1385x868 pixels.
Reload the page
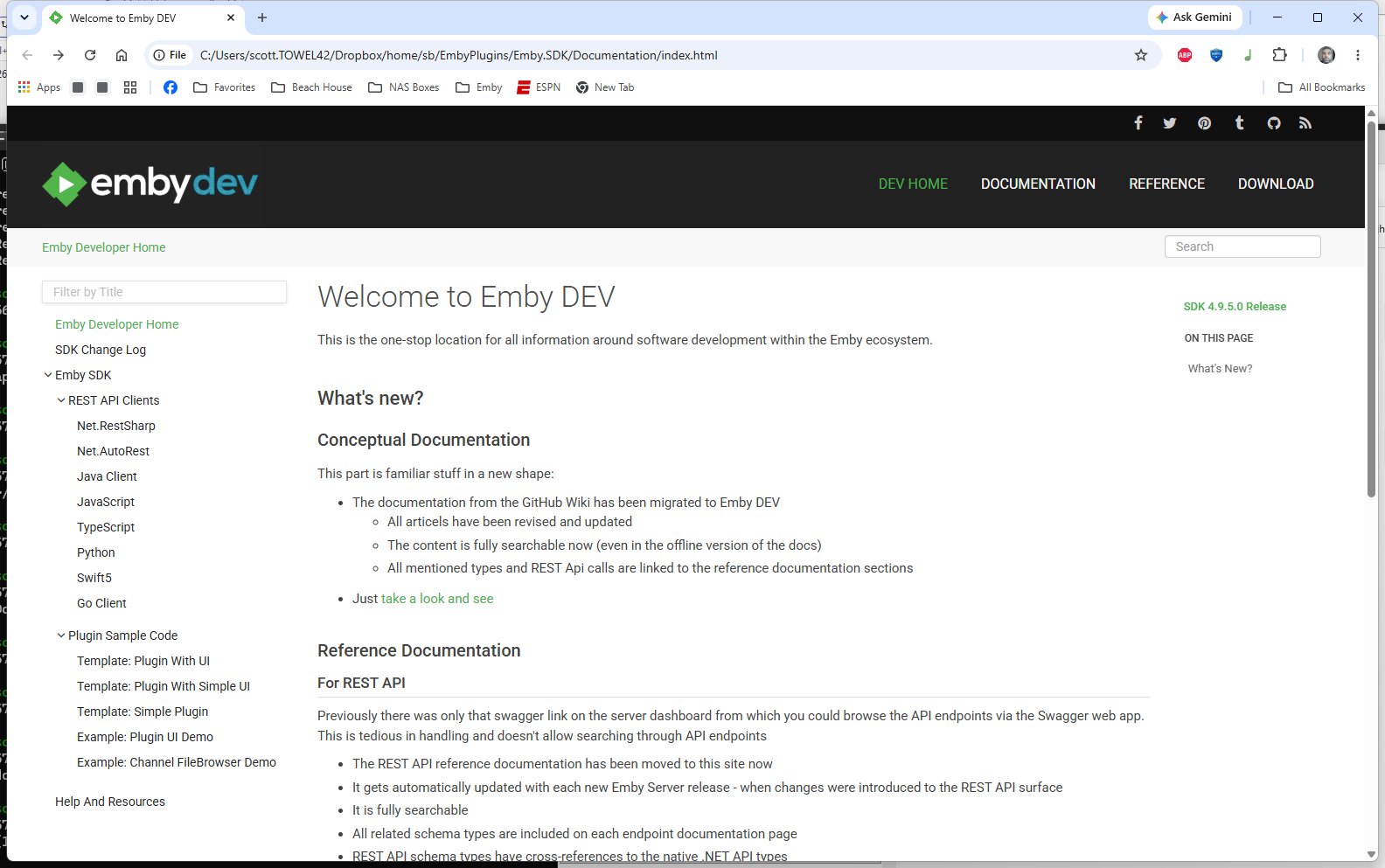point(90,55)
